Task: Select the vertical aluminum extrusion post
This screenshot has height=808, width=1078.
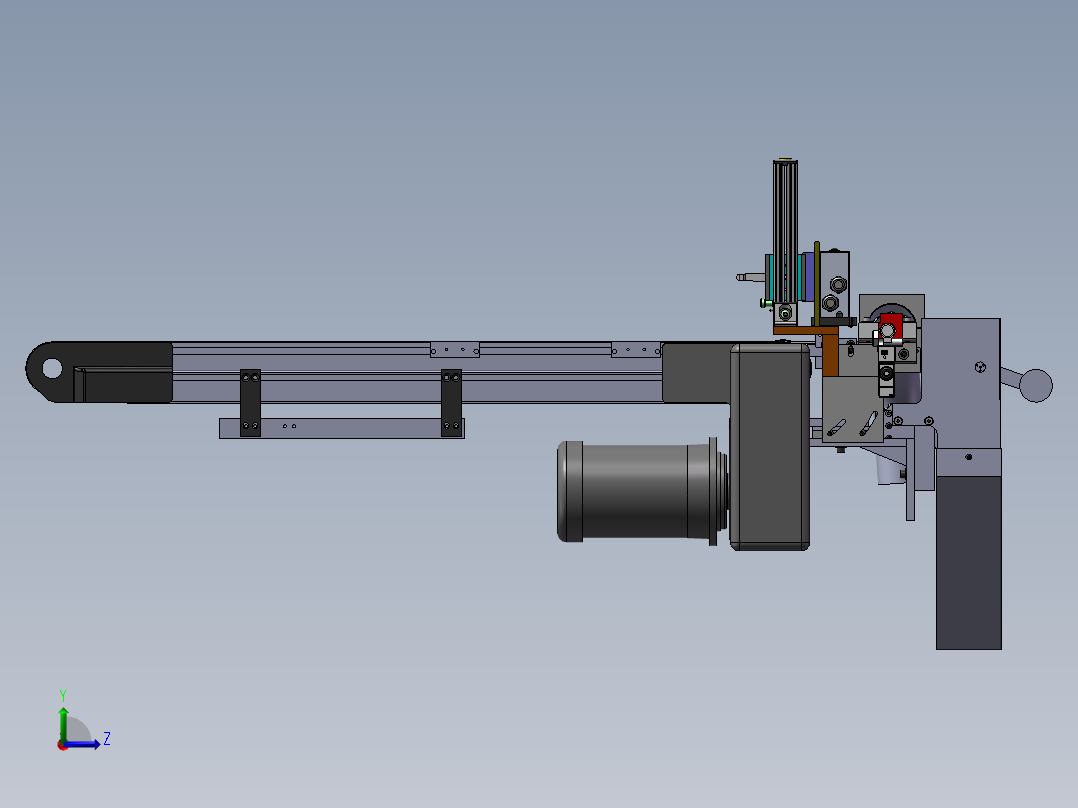Action: 784,225
